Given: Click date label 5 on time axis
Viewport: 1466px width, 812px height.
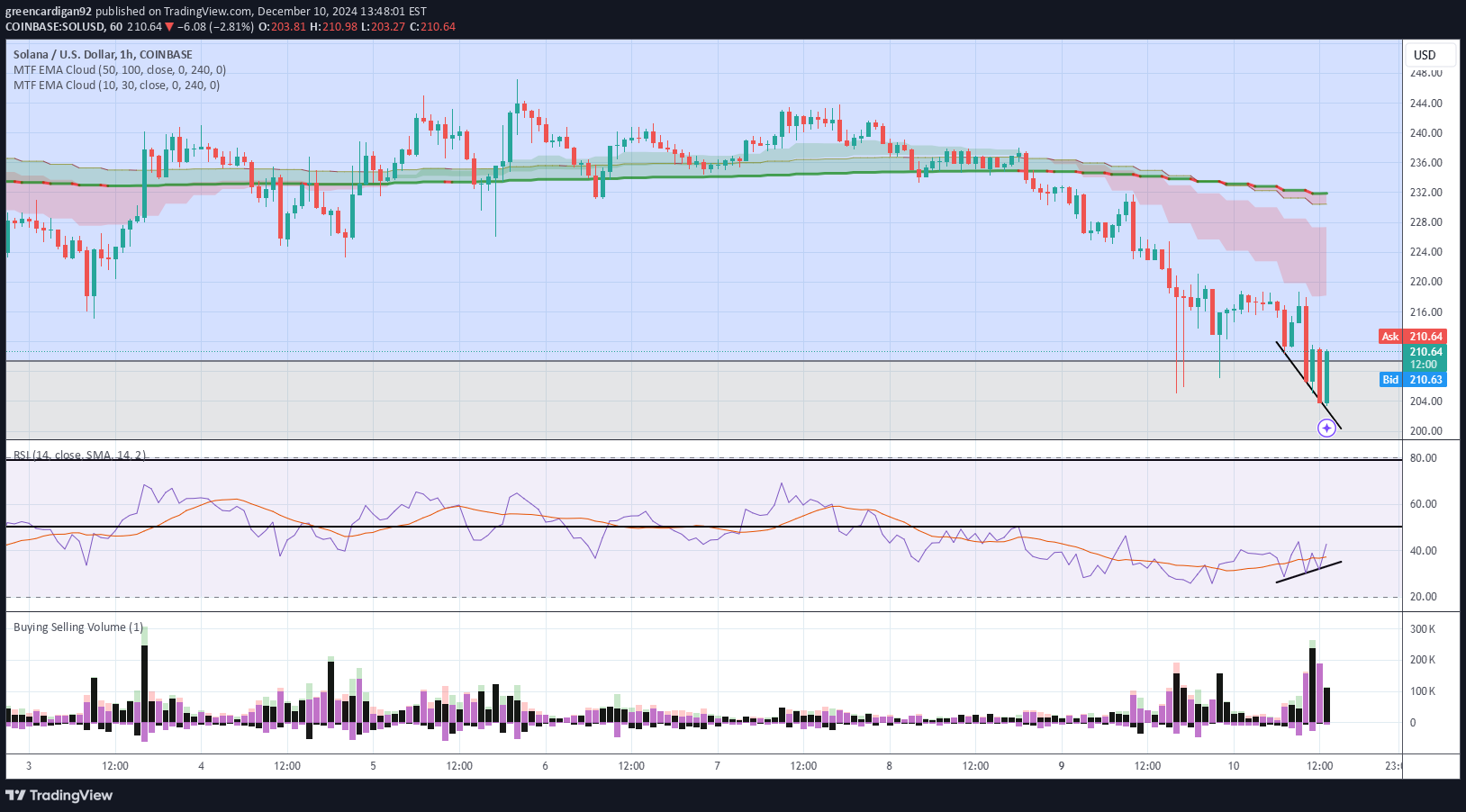Looking at the screenshot, I should [x=373, y=766].
